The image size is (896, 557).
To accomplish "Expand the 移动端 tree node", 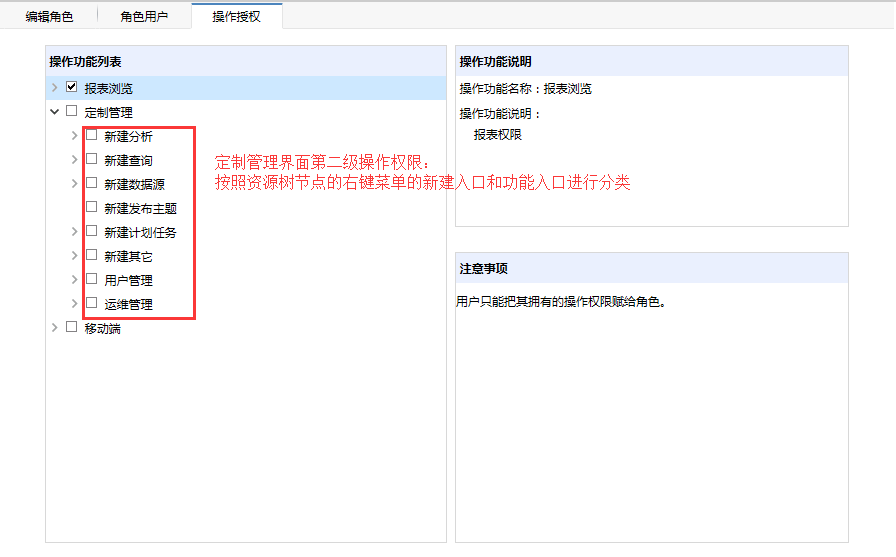I will (55, 327).
